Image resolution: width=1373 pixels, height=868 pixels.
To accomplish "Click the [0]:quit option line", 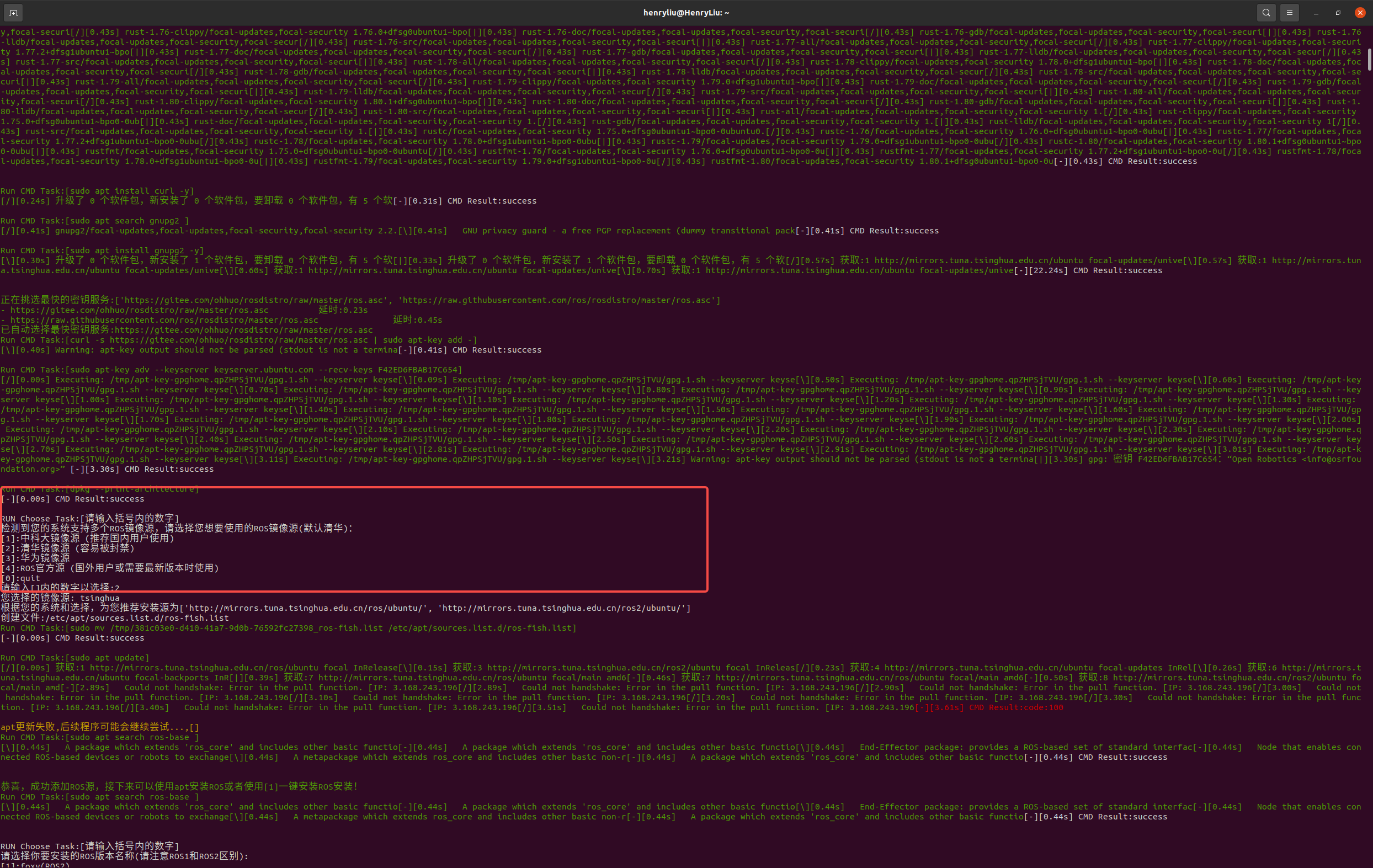I will click(x=20, y=578).
